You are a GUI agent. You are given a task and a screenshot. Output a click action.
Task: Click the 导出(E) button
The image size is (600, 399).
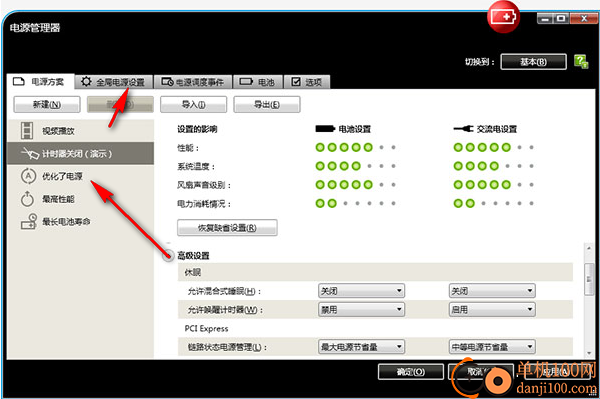pyautogui.click(x=267, y=104)
